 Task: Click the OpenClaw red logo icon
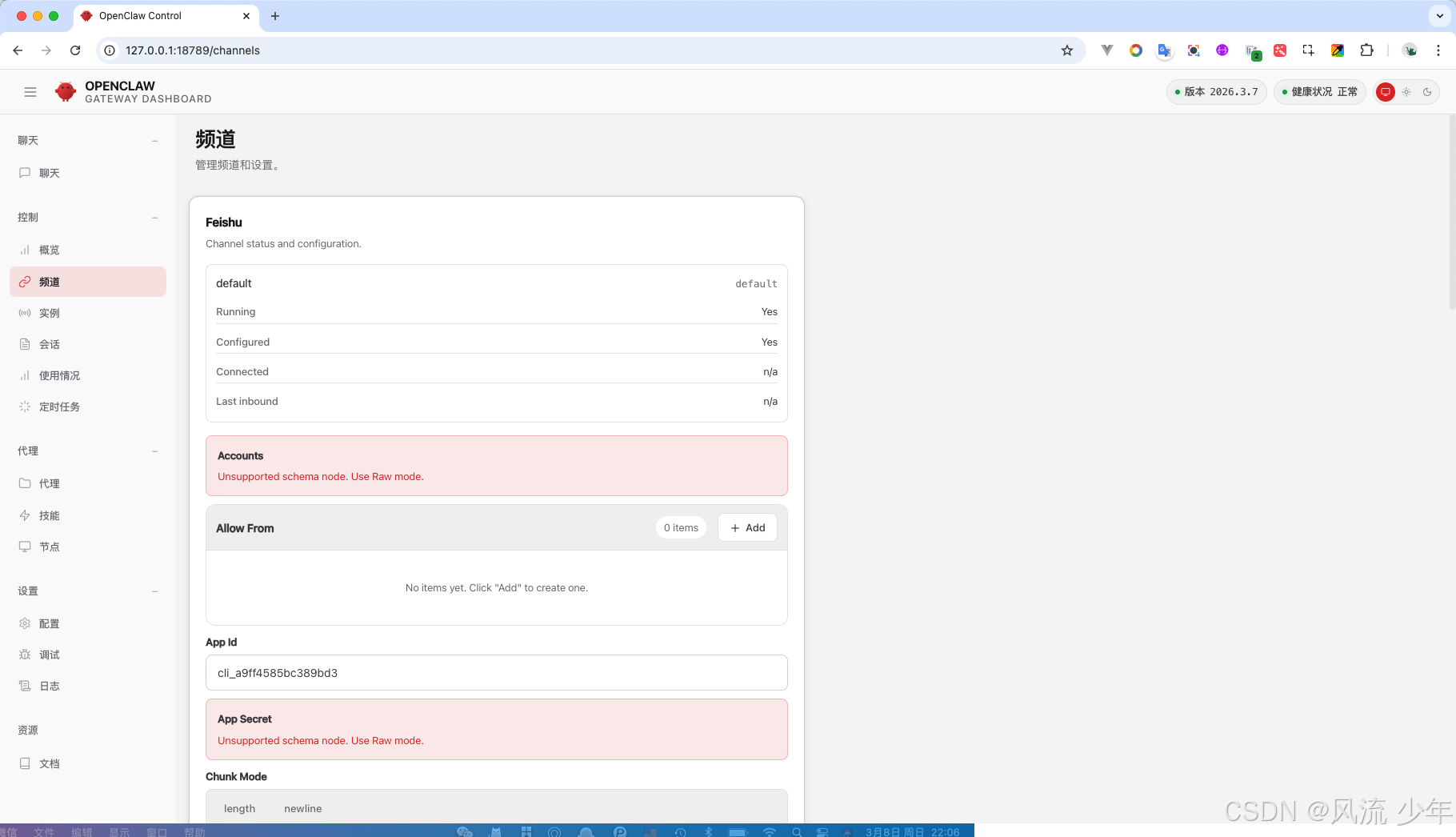coord(66,92)
